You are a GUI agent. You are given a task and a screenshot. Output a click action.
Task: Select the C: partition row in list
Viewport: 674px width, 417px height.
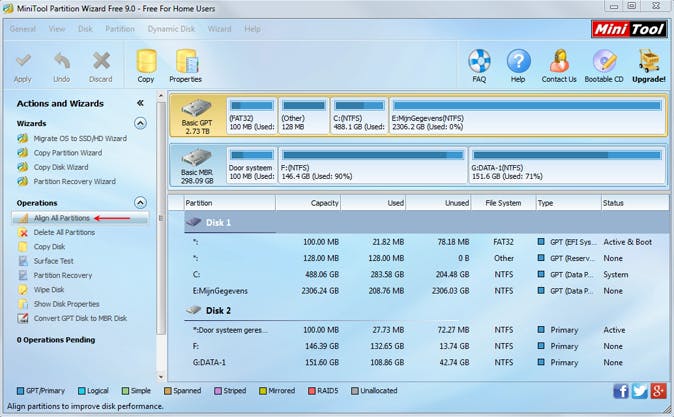click(426, 275)
